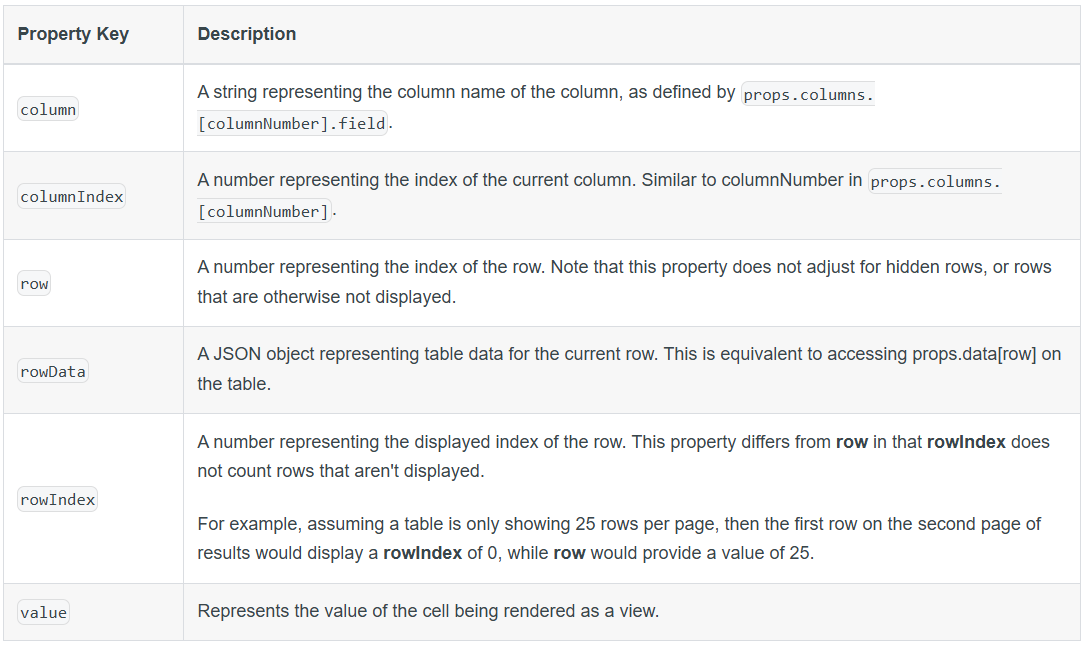This screenshot has width=1086, height=650.
Task: Click the bold rowIndex word after 'in that'
Action: coord(966,442)
